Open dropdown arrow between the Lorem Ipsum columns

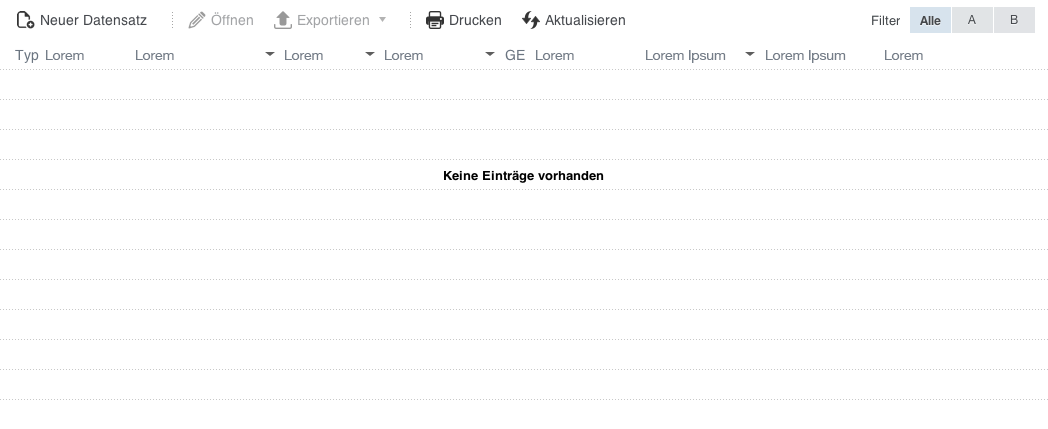[x=750, y=55]
